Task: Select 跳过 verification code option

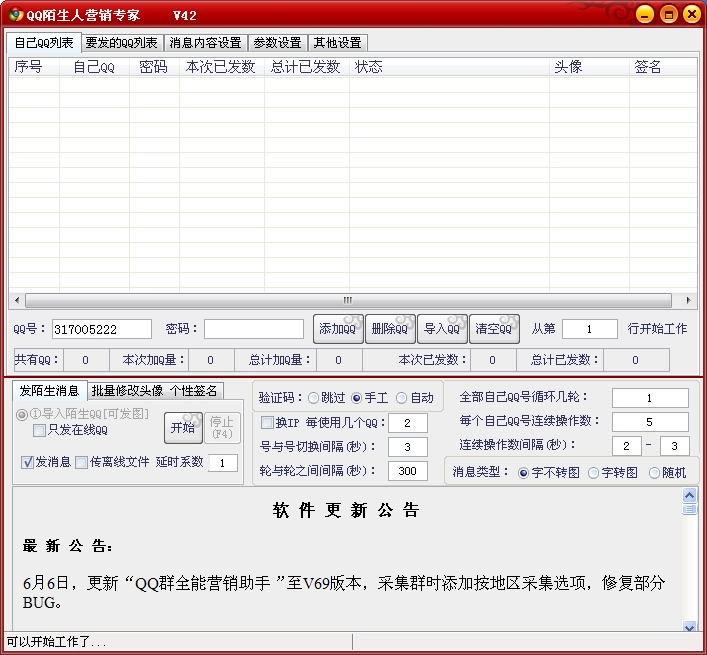Action: click(x=326, y=398)
